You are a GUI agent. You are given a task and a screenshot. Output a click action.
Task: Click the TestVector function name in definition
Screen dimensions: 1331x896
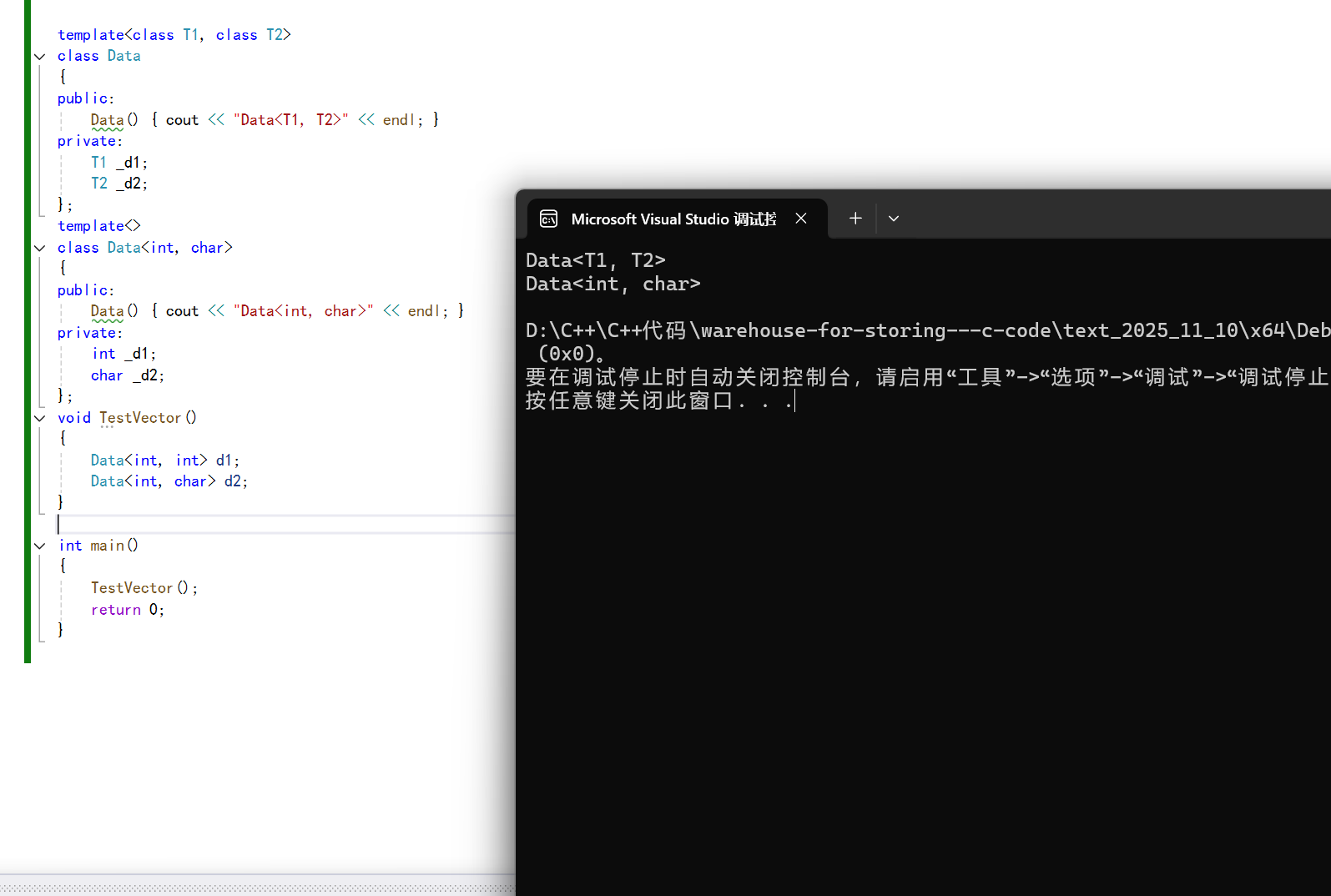140,418
